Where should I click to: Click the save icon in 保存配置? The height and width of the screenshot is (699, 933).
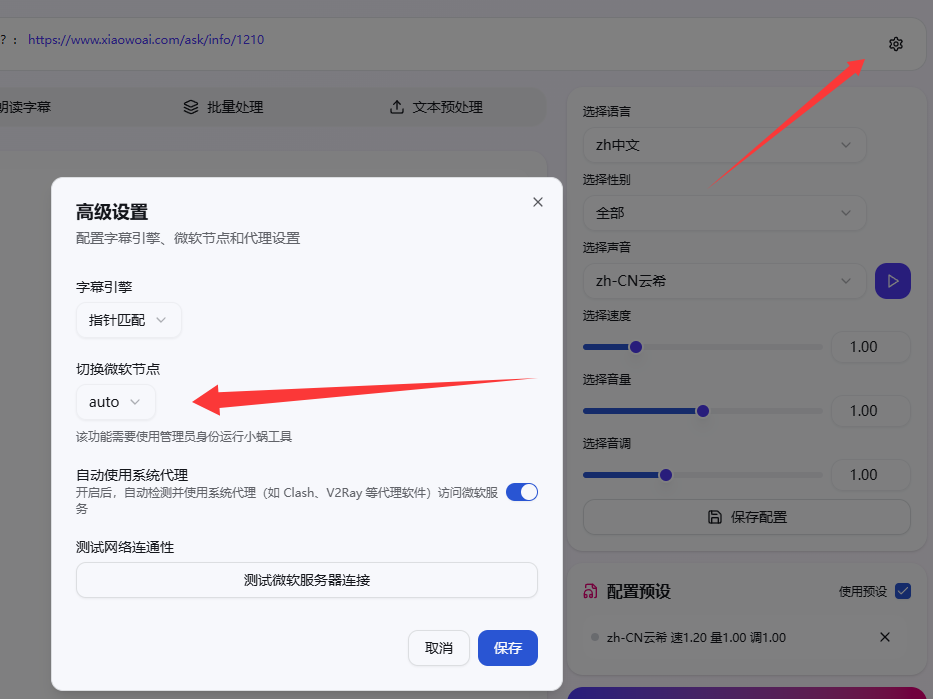click(x=715, y=517)
